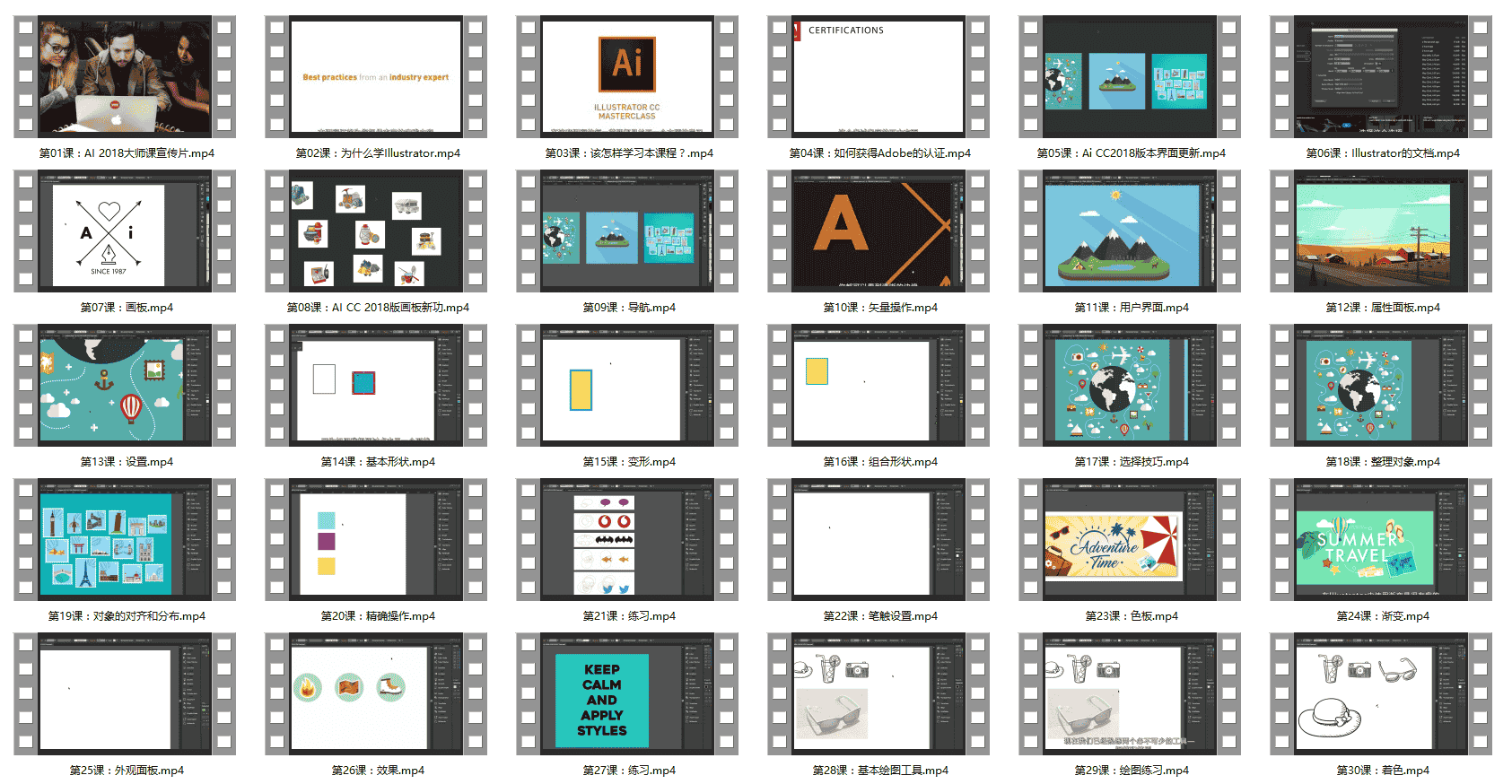The height and width of the screenshot is (784, 1512).
Task: Open the 第25课 外观面板 thumbnail
Action: pos(125,693)
